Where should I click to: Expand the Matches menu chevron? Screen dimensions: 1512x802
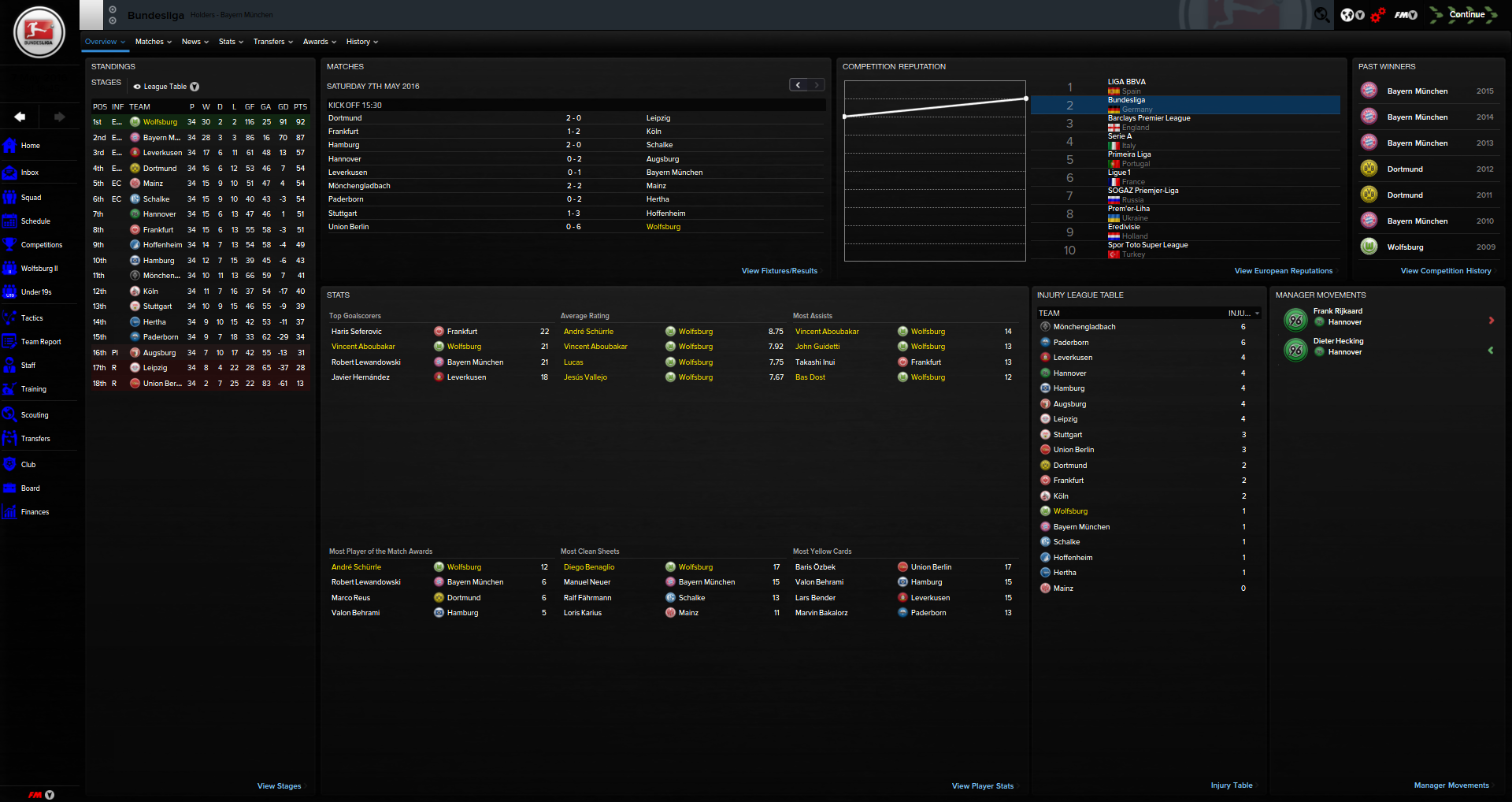[169, 42]
